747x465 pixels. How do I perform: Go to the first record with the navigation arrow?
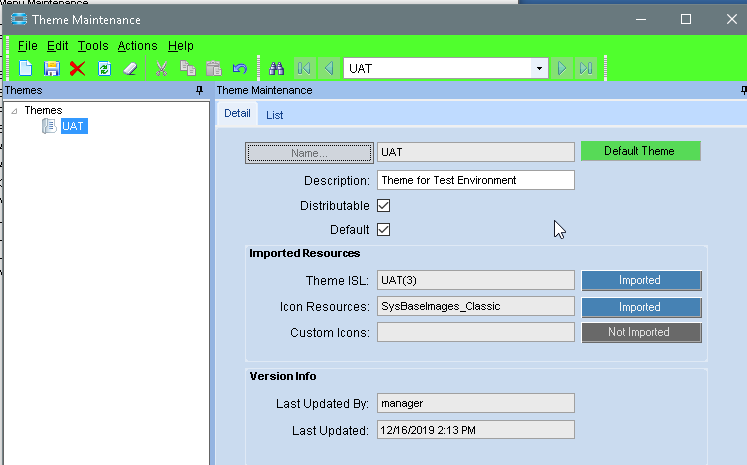pyautogui.click(x=303, y=69)
